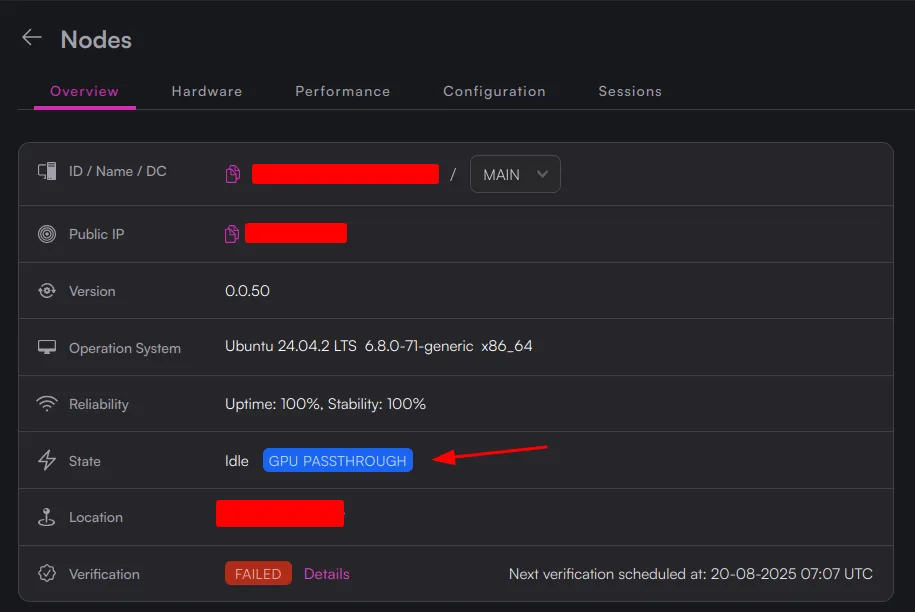Open the Performance tab

click(343, 91)
